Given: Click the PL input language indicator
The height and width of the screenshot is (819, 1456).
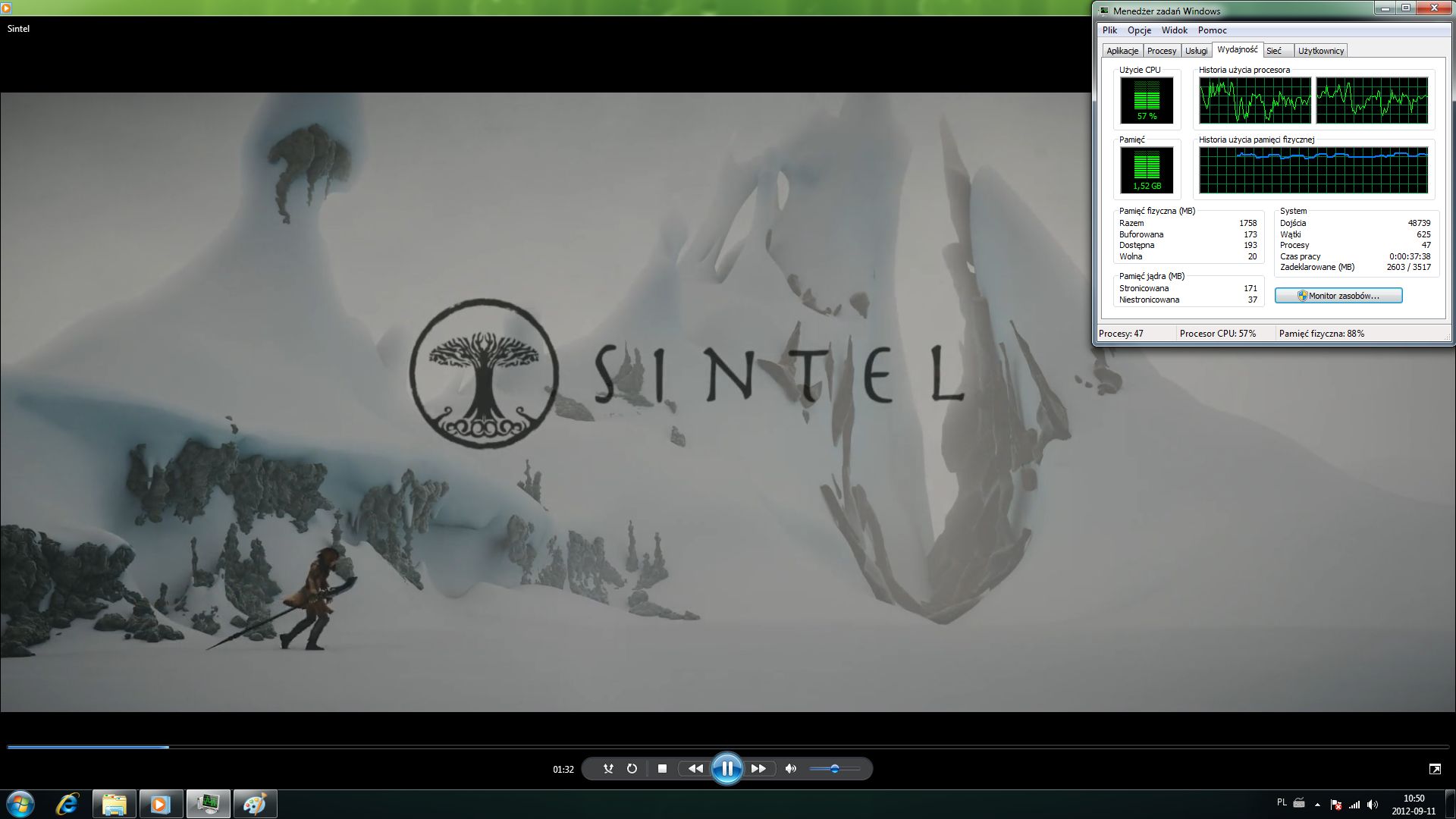Looking at the screenshot, I should 1282,802.
